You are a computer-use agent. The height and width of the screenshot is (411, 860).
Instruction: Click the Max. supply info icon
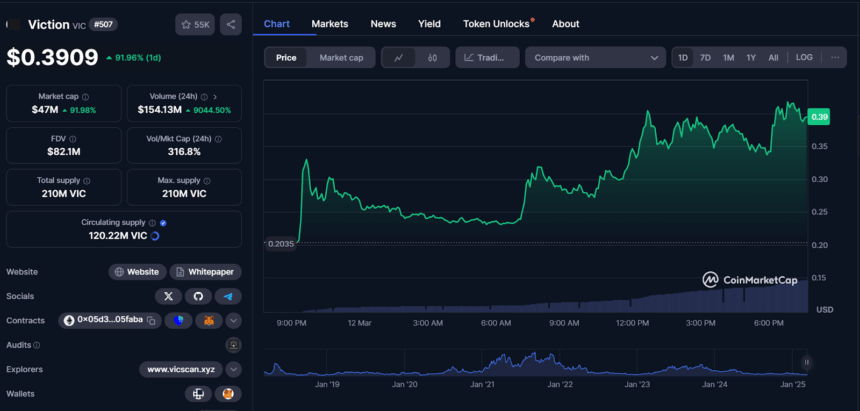tap(205, 181)
